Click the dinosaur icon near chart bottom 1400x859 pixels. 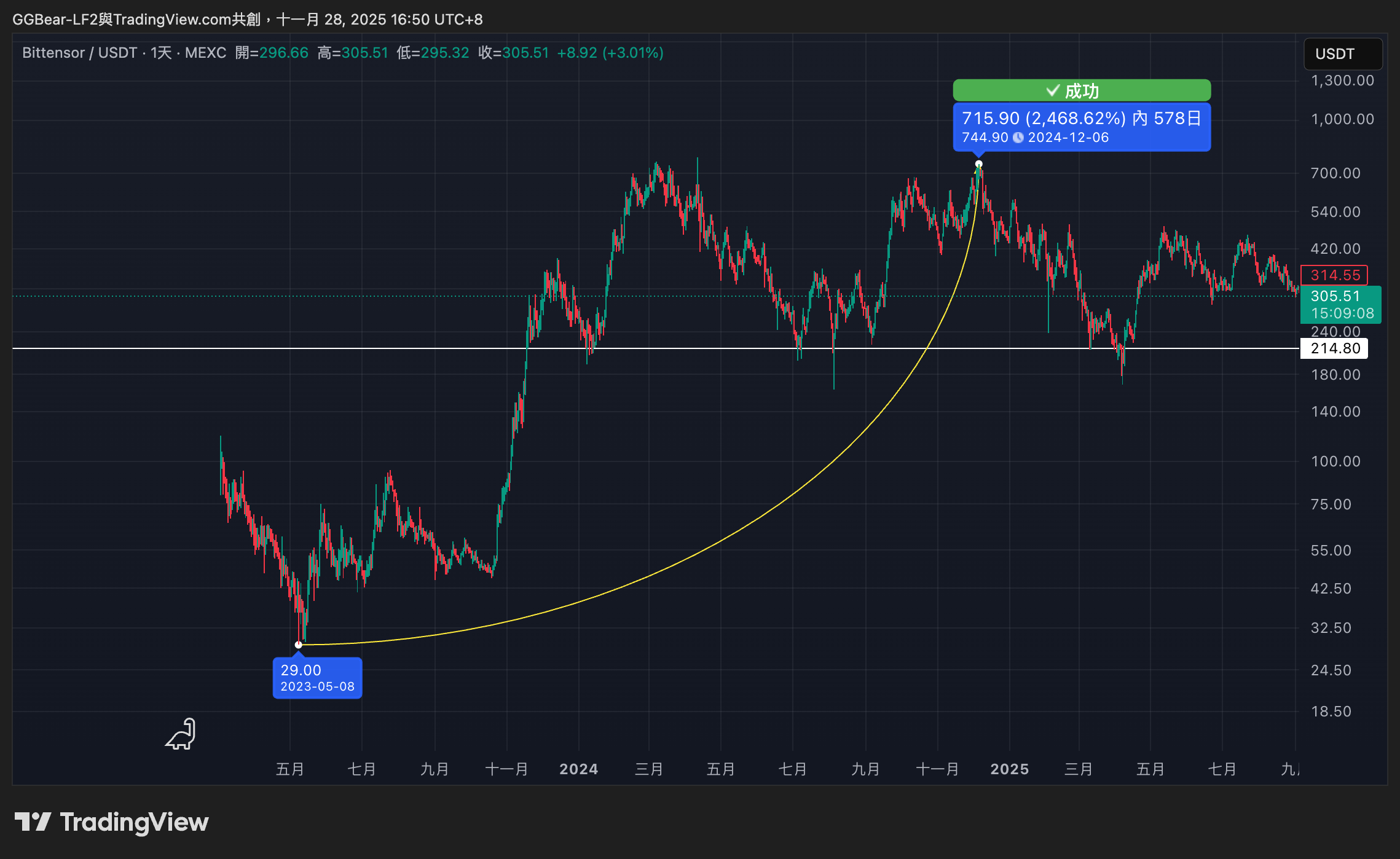pyautogui.click(x=181, y=734)
